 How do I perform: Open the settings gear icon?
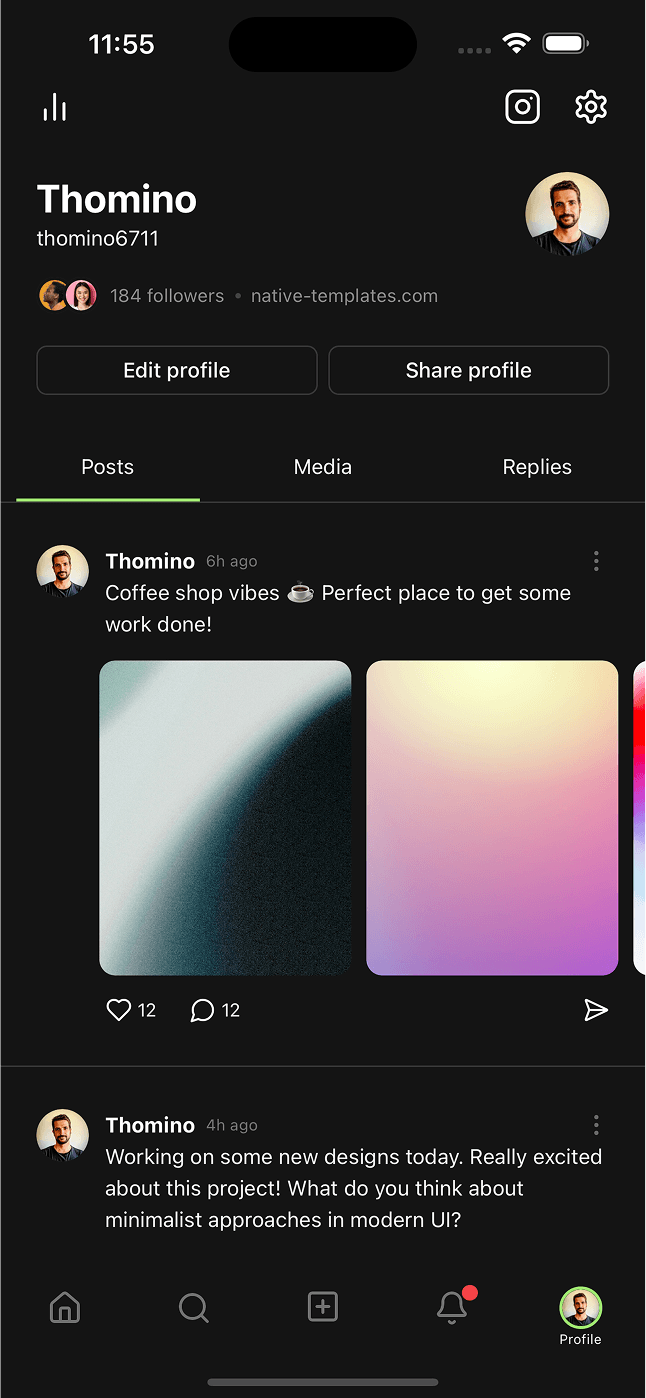[590, 106]
